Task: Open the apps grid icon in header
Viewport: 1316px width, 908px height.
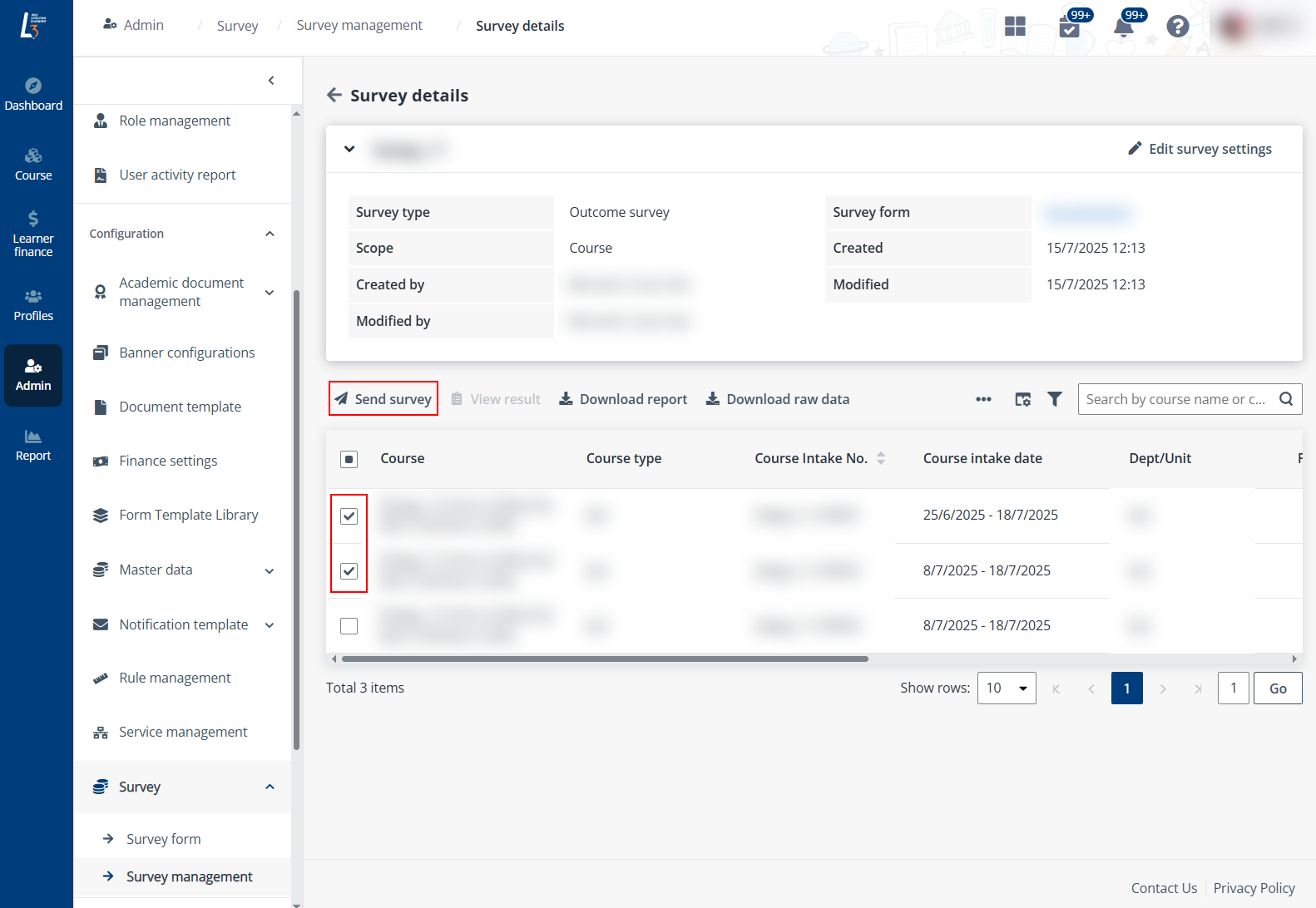Action: click(1015, 27)
